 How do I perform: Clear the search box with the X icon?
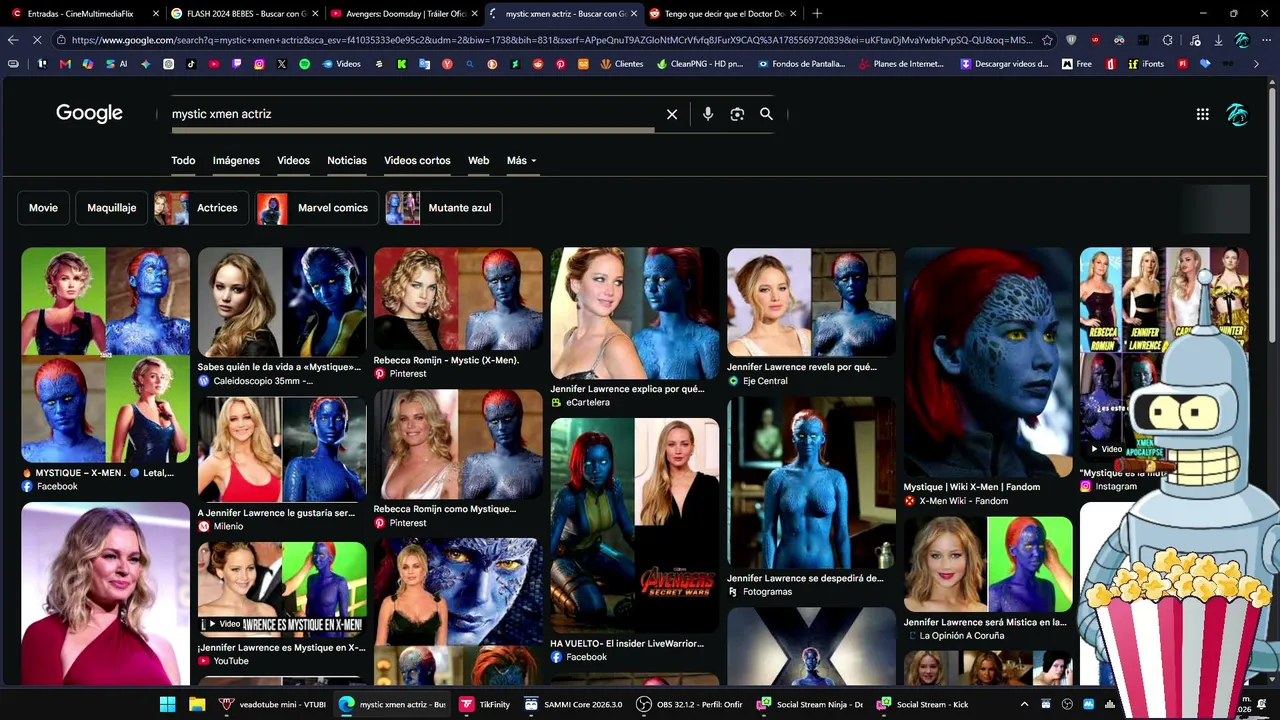coord(672,114)
